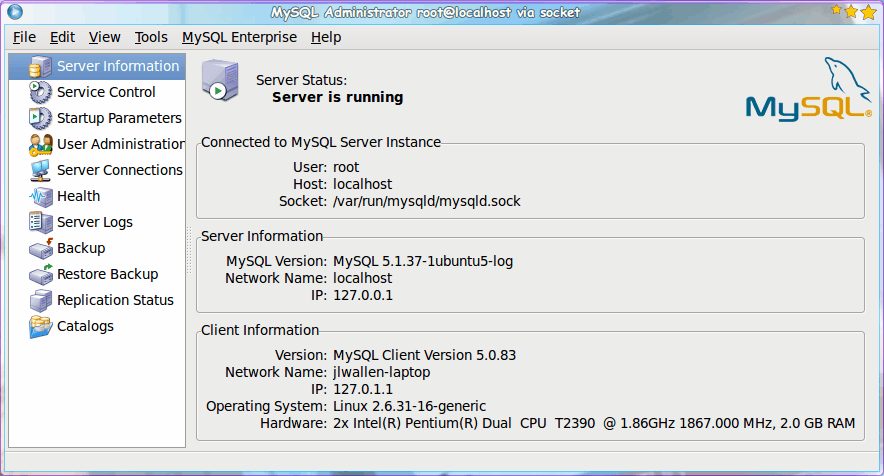This screenshot has height=476, width=884.
Task: Click the MySQL dolphin logo
Action: (808, 91)
